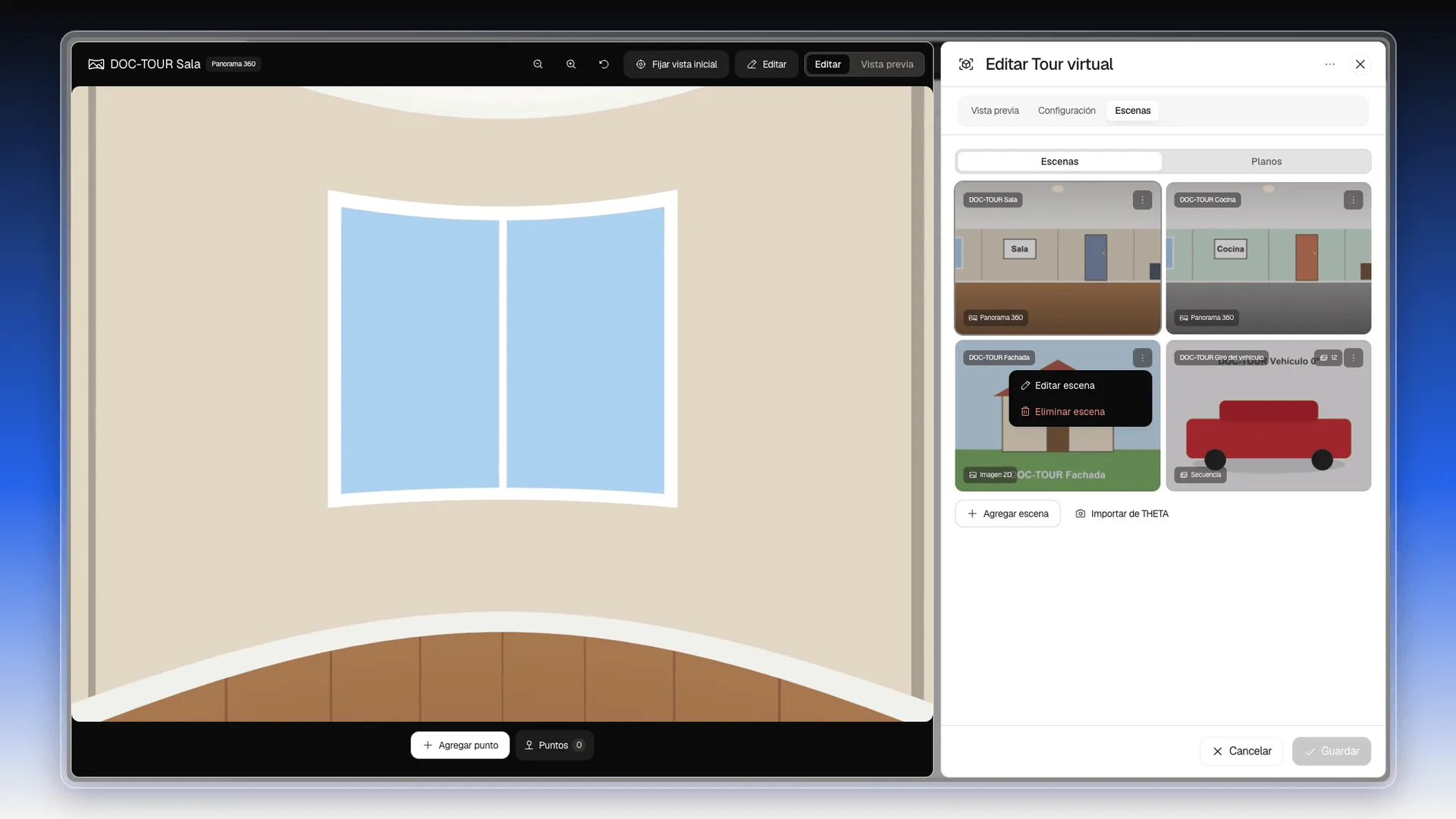Image resolution: width=1456 pixels, height=819 pixels.
Task: Click Importar de THETA camera icon
Action: click(1080, 514)
